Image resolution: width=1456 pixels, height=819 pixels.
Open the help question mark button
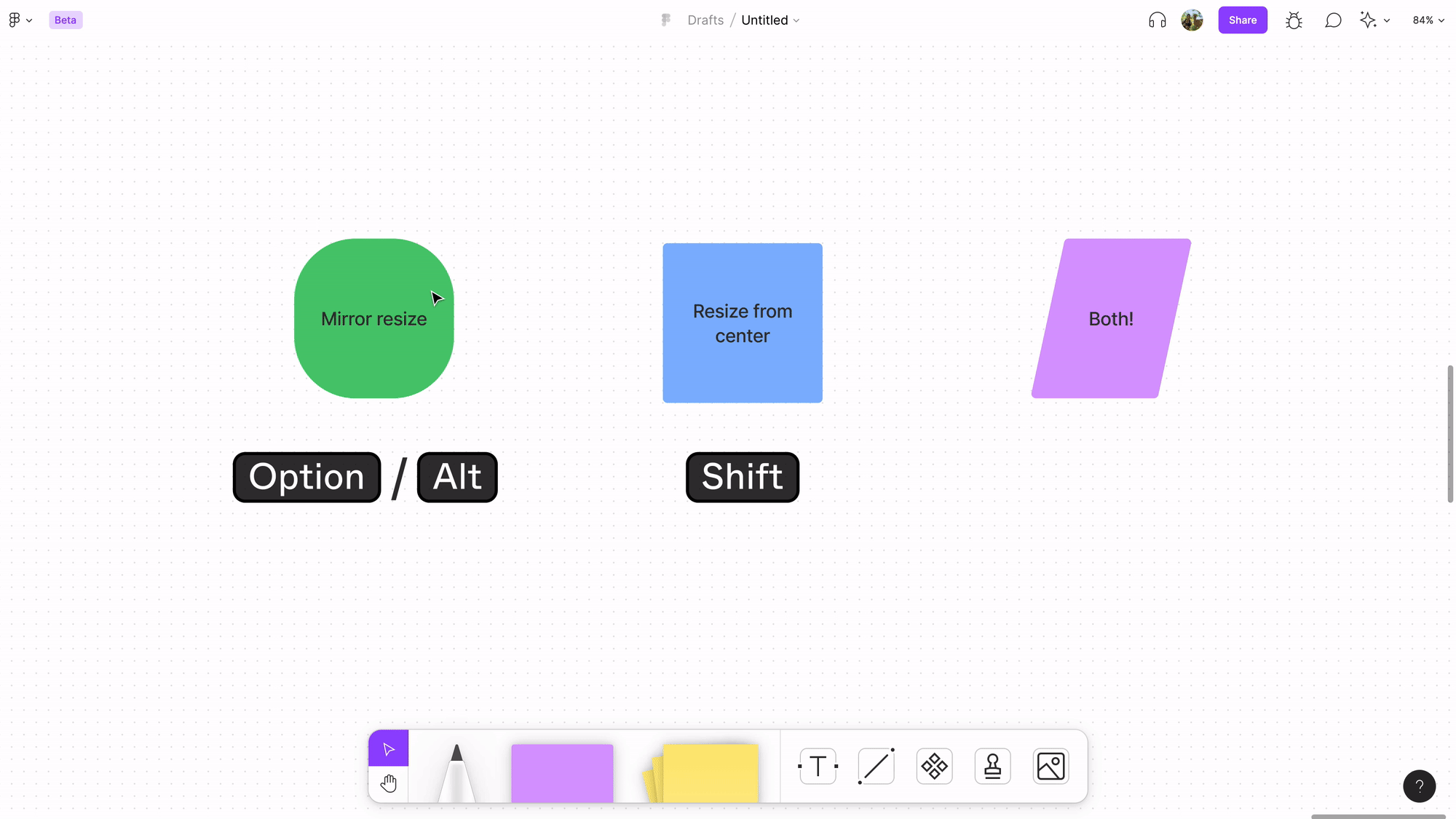[1419, 786]
